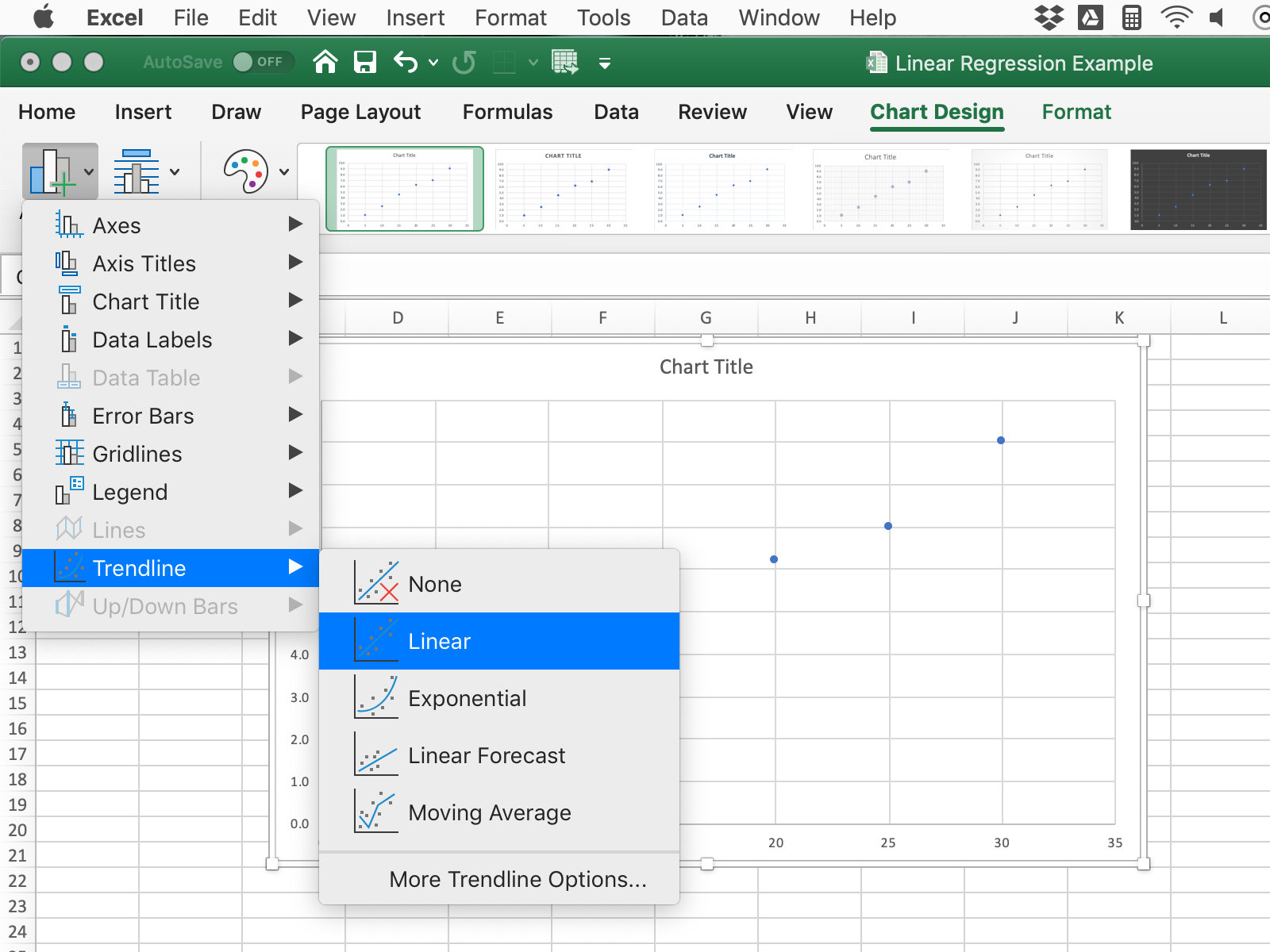
Task: Toggle the AutoSave switch
Action: tap(263, 62)
